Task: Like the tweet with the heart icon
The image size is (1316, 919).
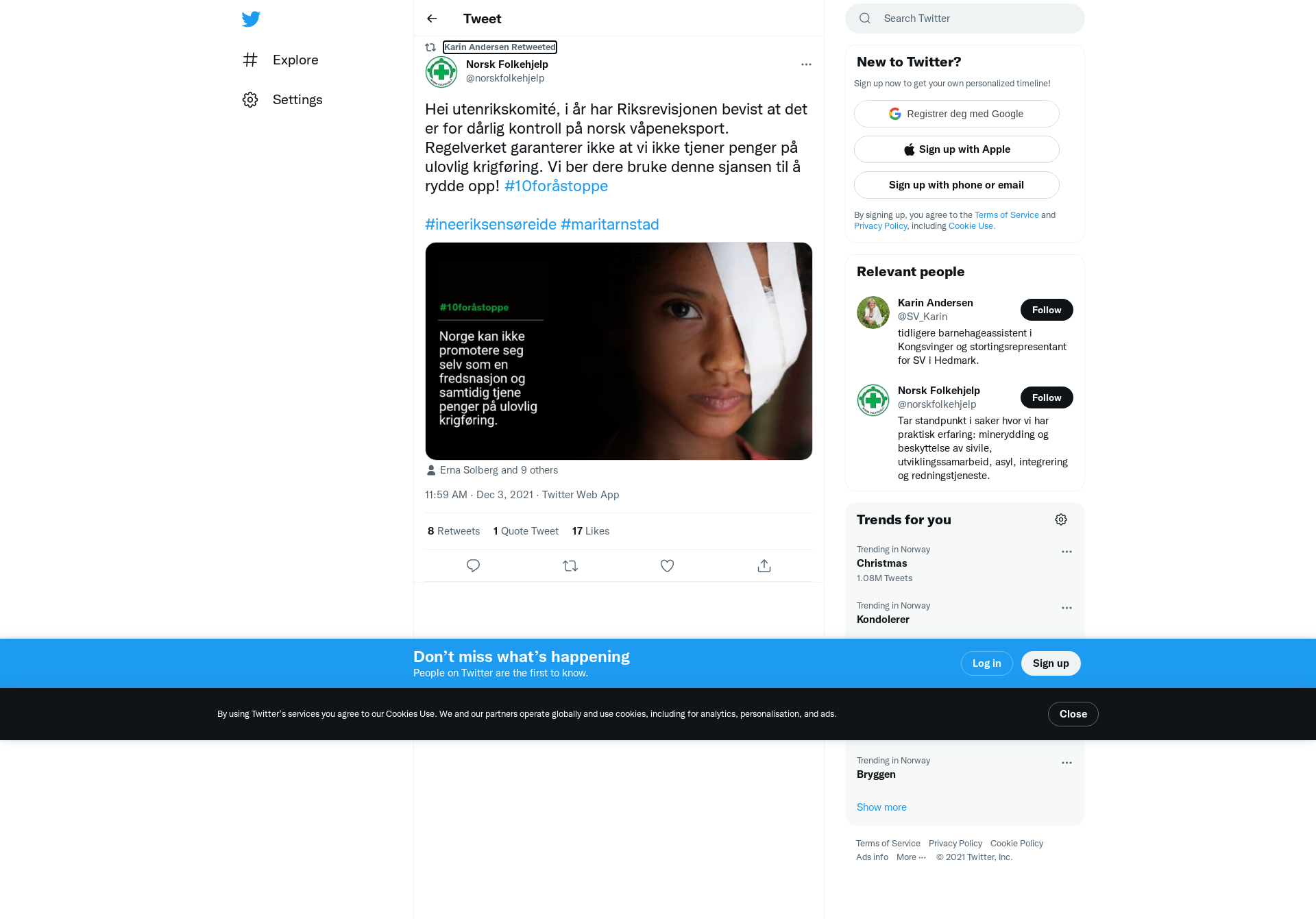Action: [667, 565]
